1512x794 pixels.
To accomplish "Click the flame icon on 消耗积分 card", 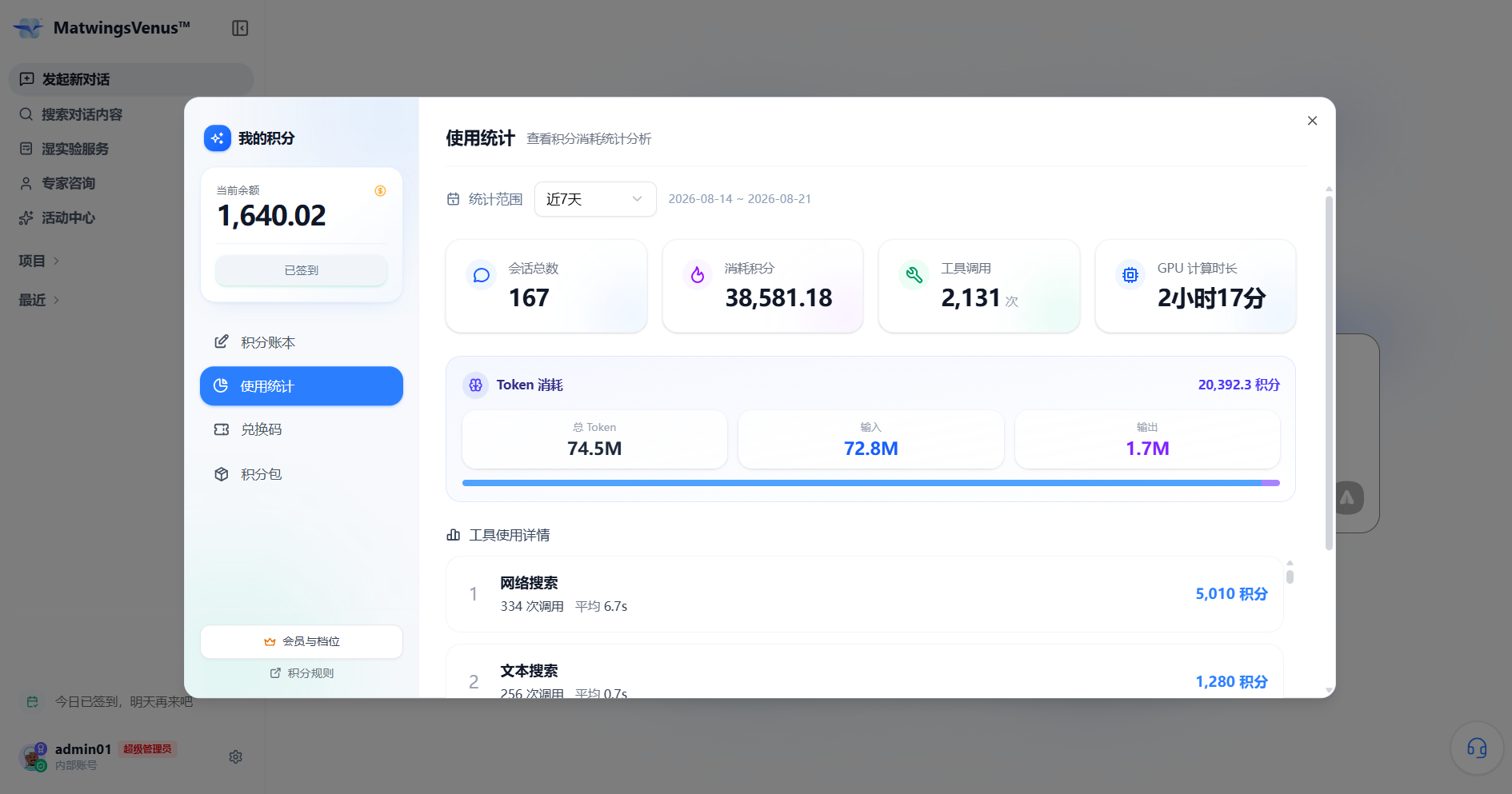I will (x=698, y=275).
